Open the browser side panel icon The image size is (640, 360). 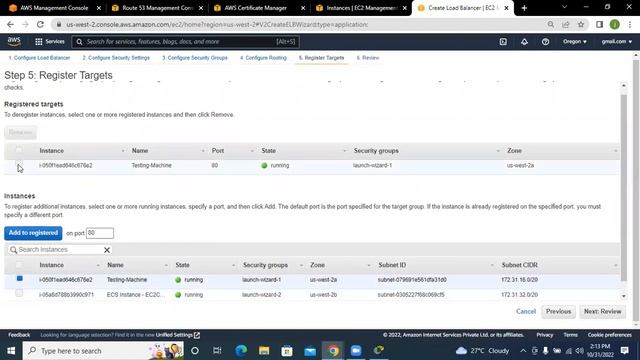point(599,24)
